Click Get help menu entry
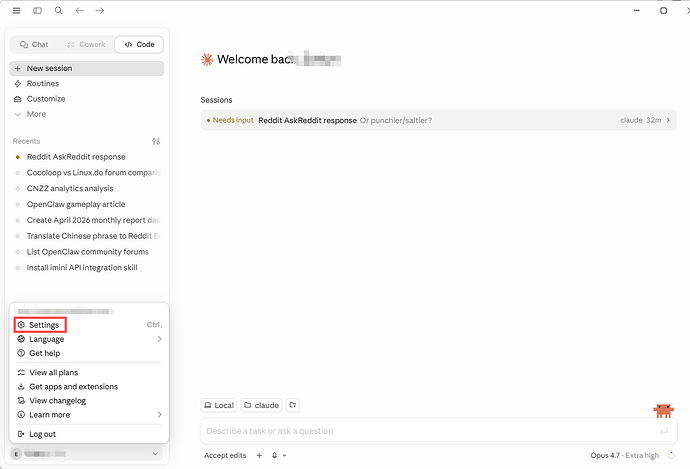The image size is (690, 469). pyautogui.click(x=89, y=353)
